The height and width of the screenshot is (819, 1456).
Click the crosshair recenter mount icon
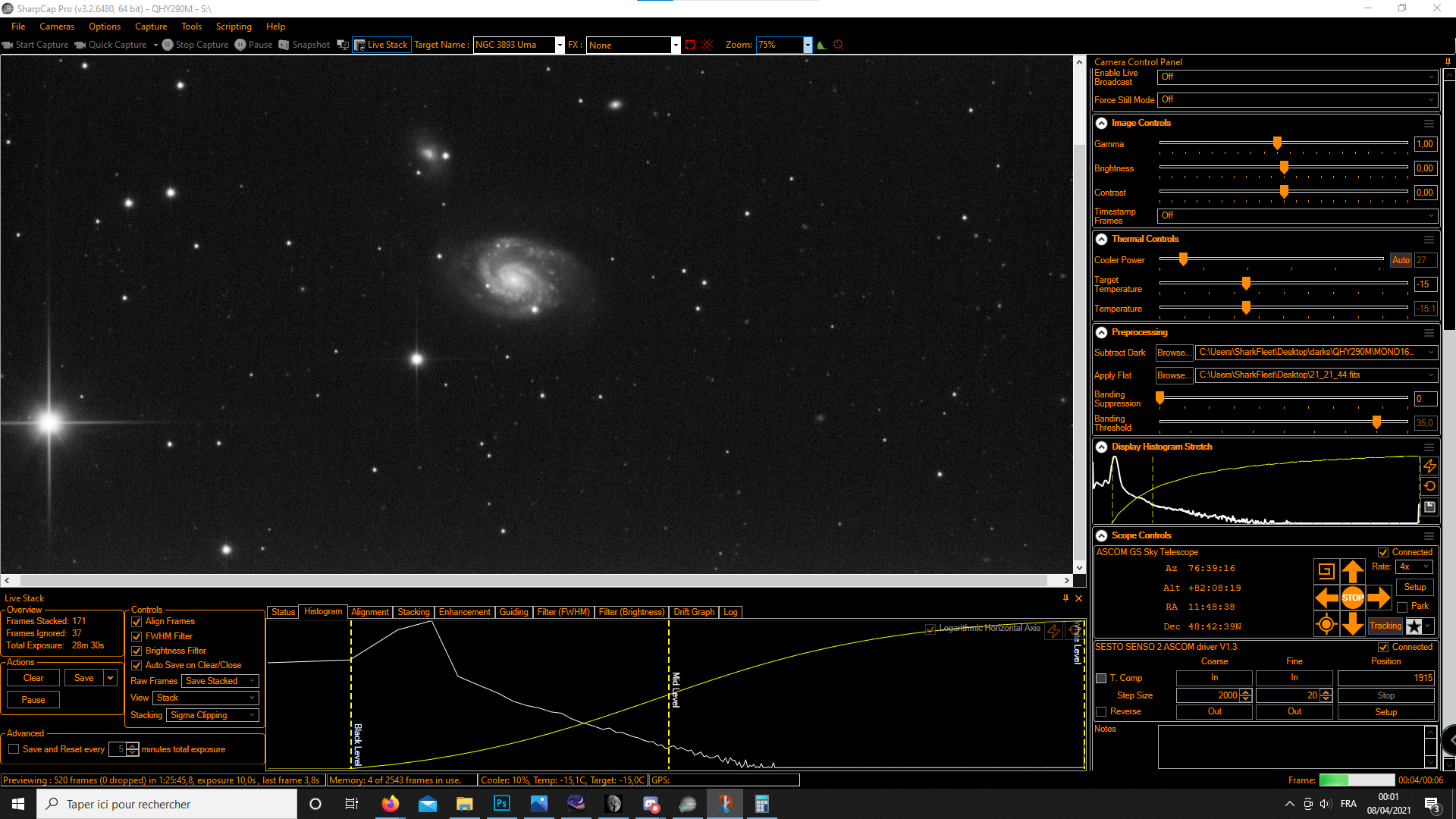(x=1326, y=625)
